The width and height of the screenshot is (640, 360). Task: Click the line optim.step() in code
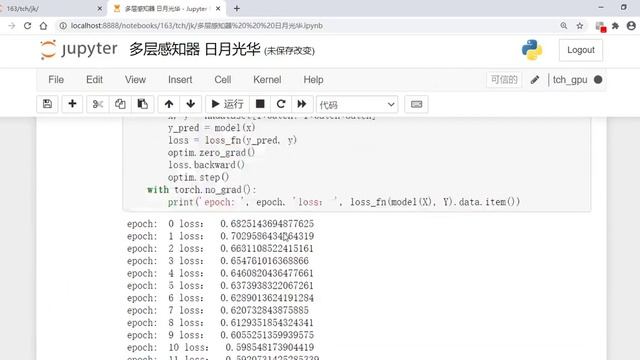pyautogui.click(x=198, y=177)
